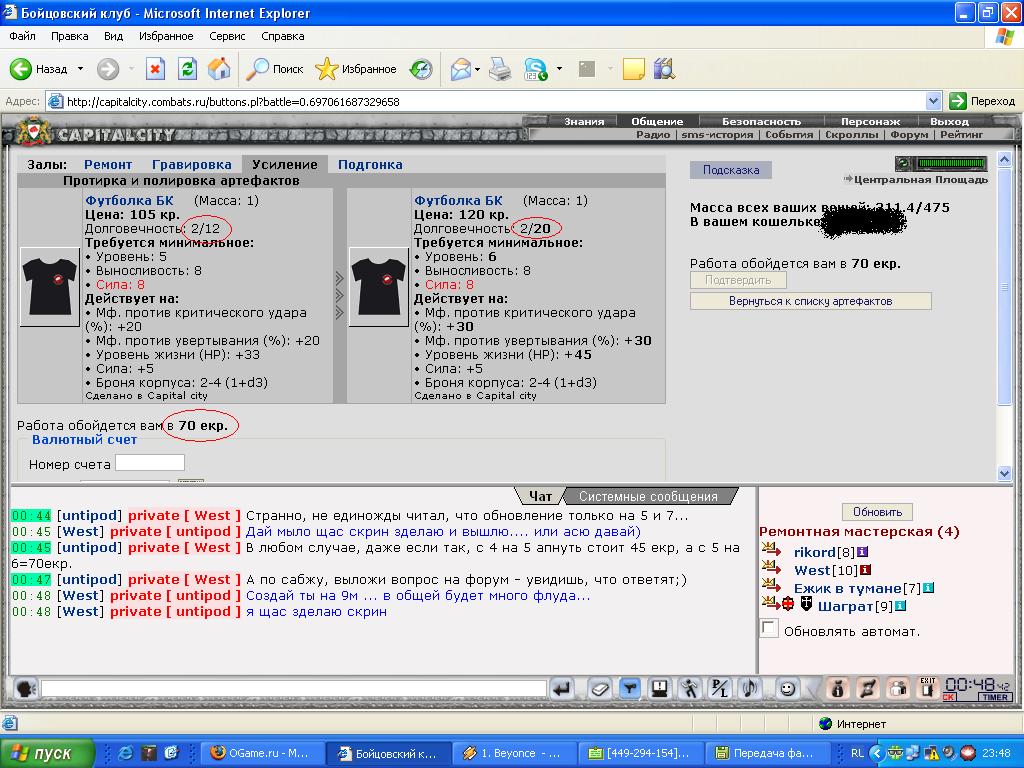
Task: Click the Mail envelope icon in IE toolbar
Action: click(461, 69)
